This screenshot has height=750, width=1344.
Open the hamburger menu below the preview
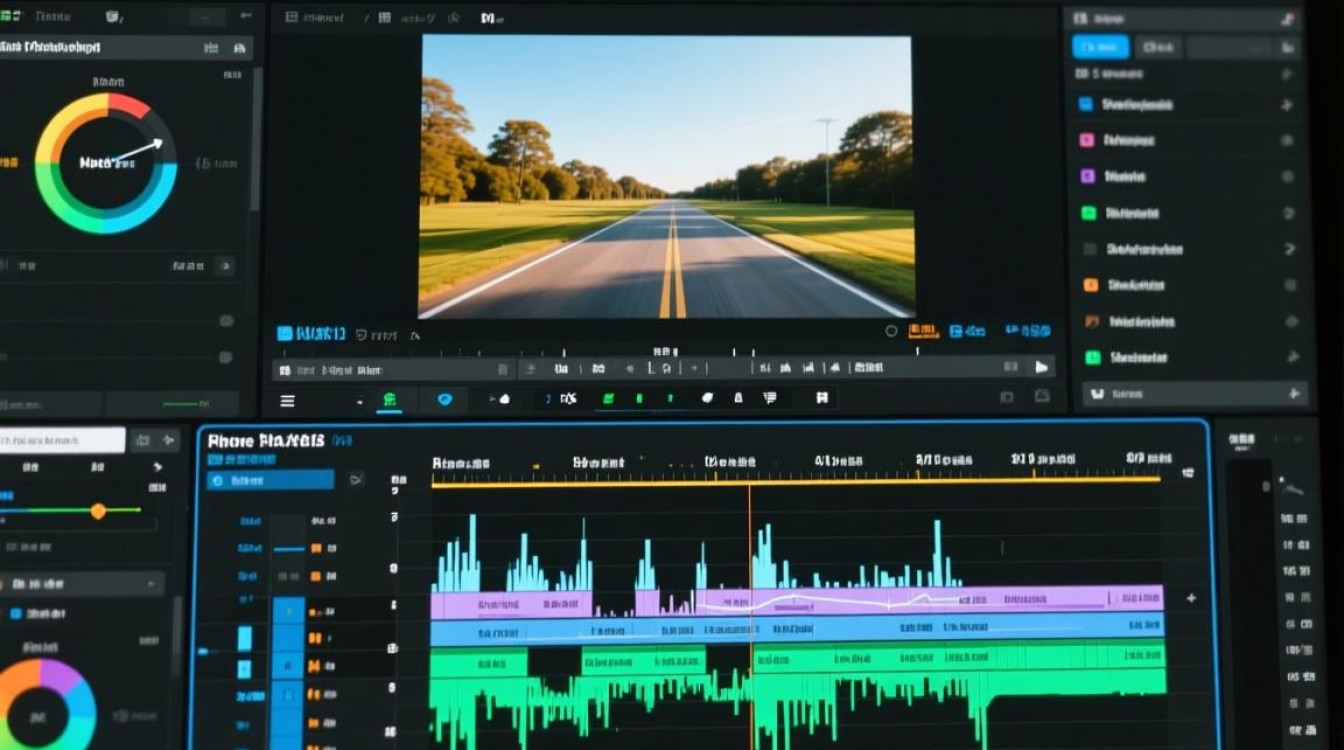(287, 401)
